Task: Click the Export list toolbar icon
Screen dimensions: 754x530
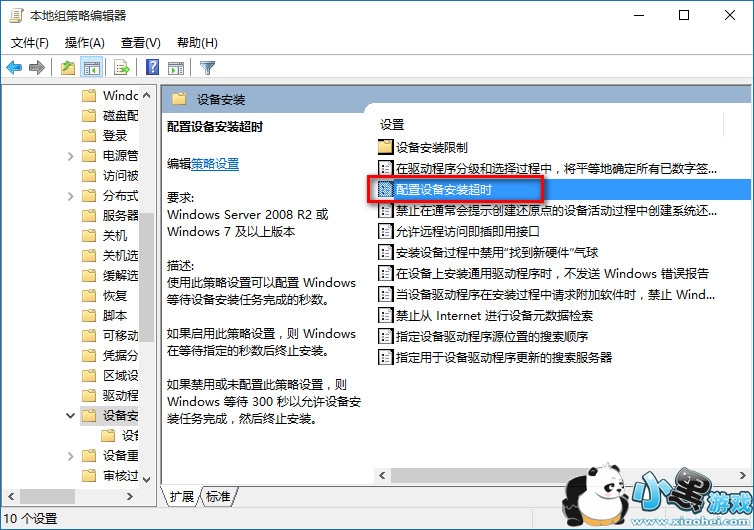Action: pos(122,67)
